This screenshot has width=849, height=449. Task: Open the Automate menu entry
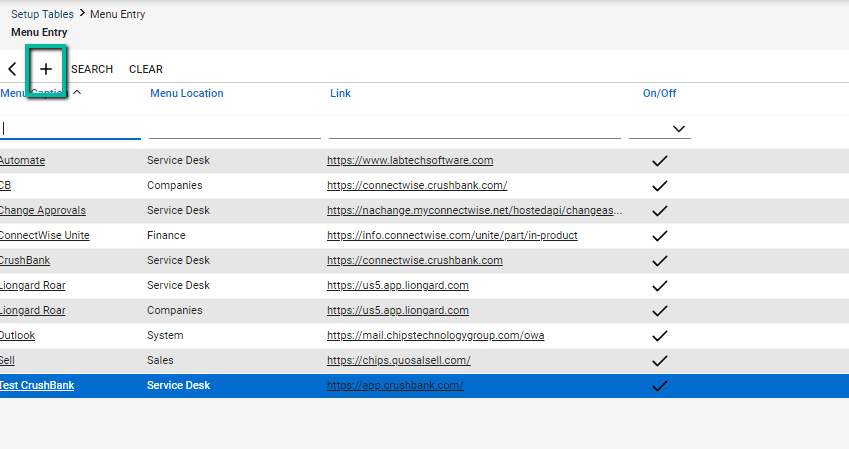coord(22,160)
